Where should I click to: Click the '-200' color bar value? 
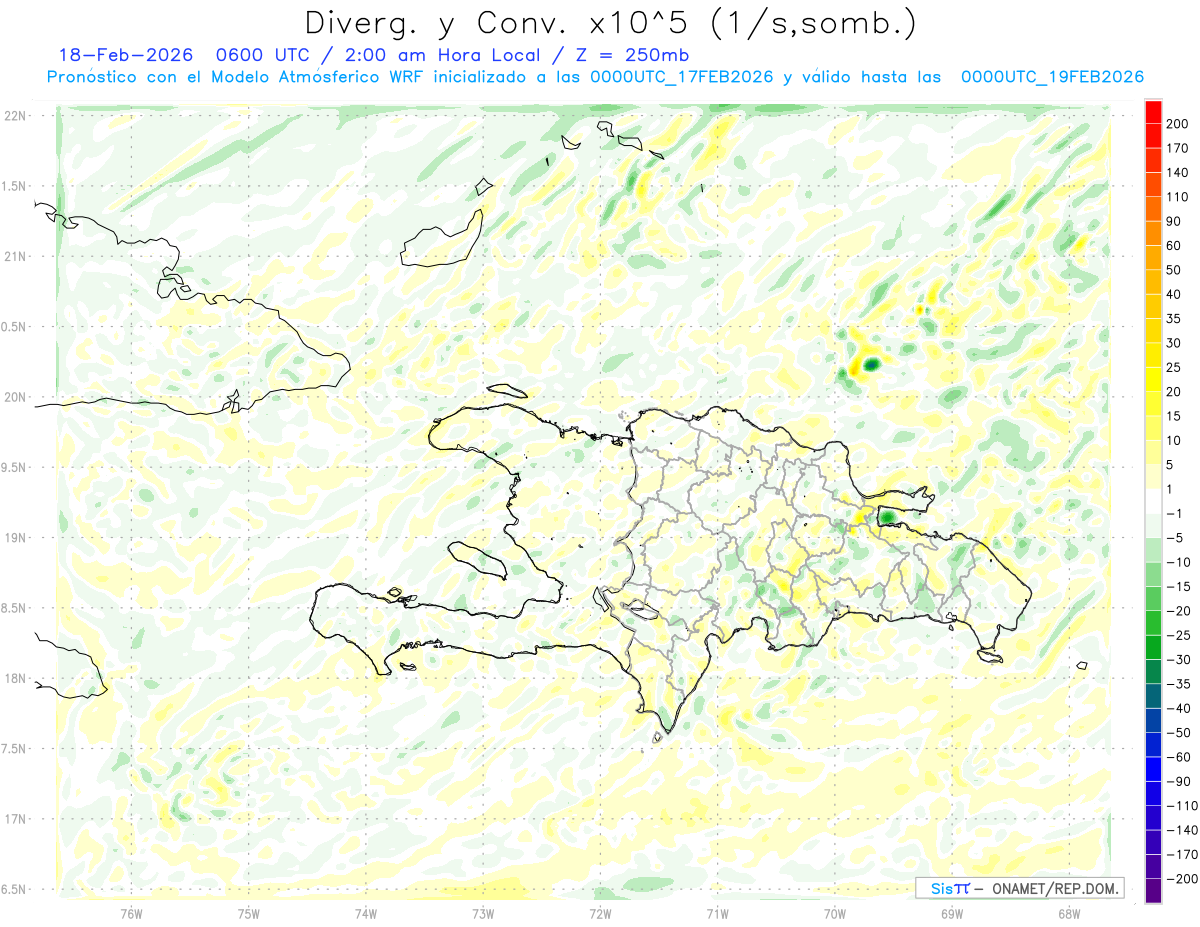click(1181, 878)
